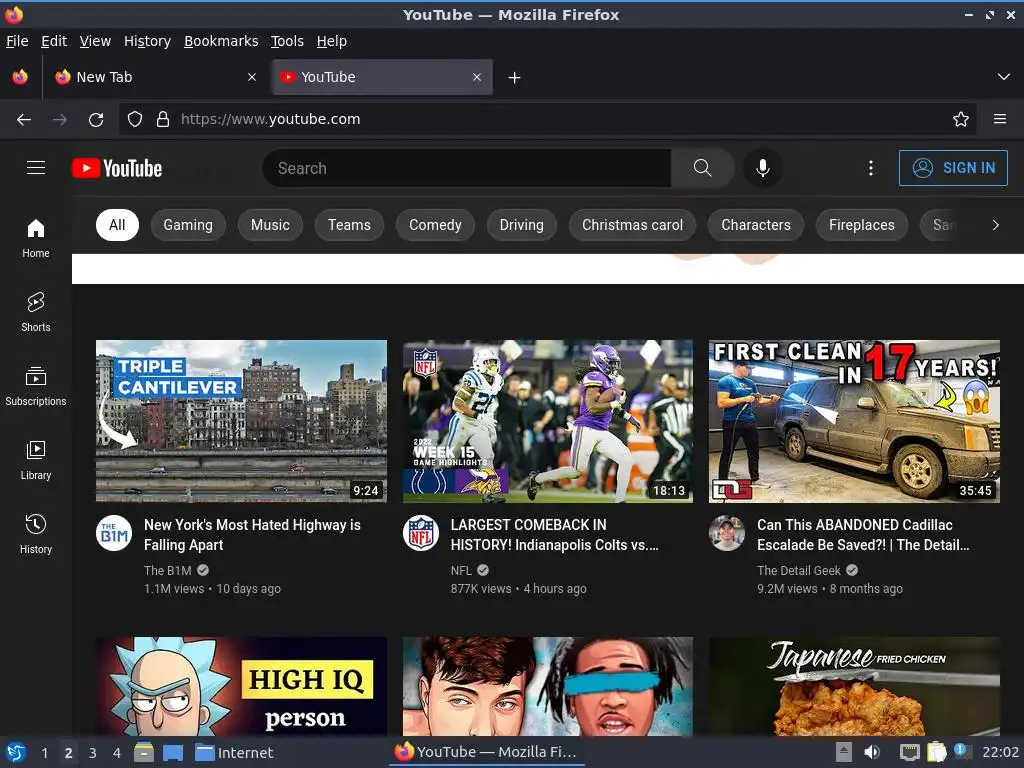Open tracking protection shield icon
Viewport: 1024px width, 768px height.
135,120
